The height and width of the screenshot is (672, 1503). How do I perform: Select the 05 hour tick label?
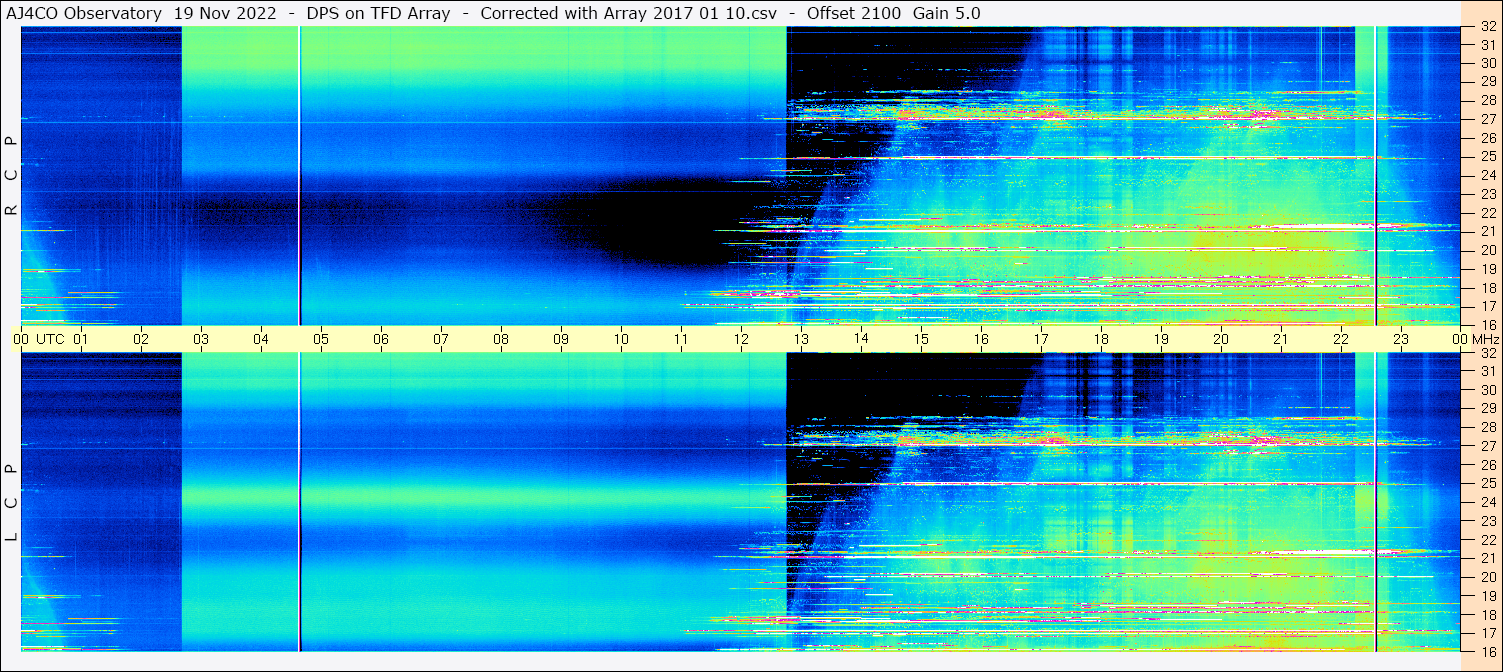[321, 339]
